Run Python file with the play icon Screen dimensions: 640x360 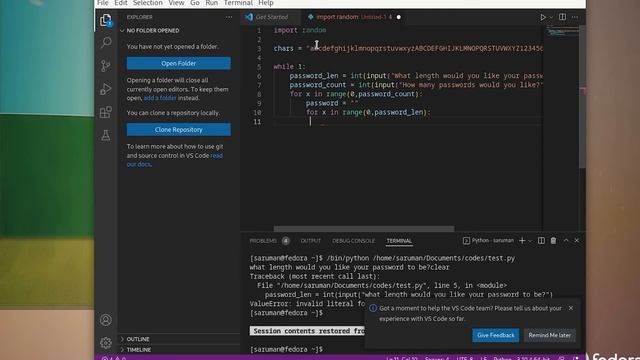coord(542,17)
